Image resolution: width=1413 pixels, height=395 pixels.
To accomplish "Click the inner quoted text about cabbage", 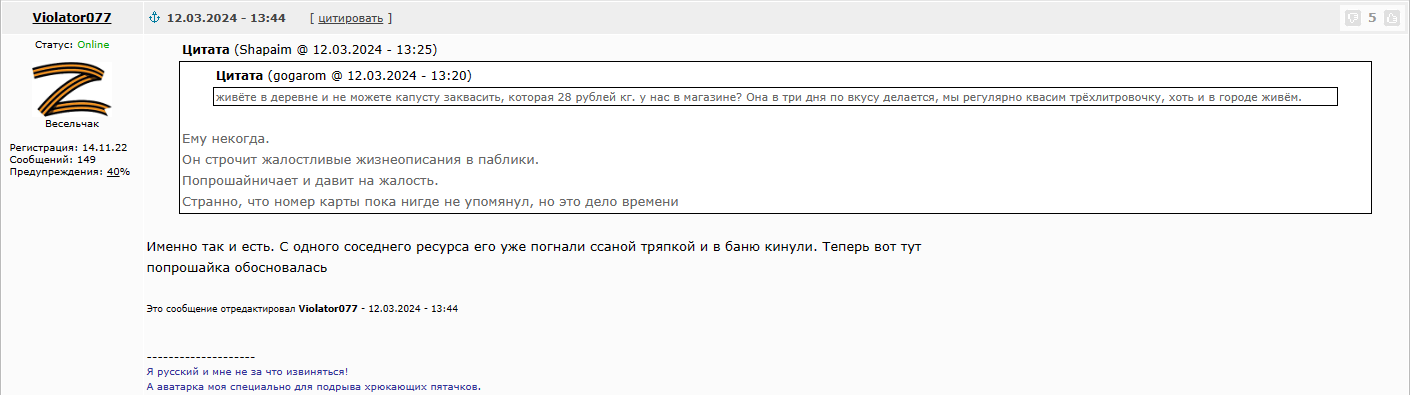I will pos(759,97).
